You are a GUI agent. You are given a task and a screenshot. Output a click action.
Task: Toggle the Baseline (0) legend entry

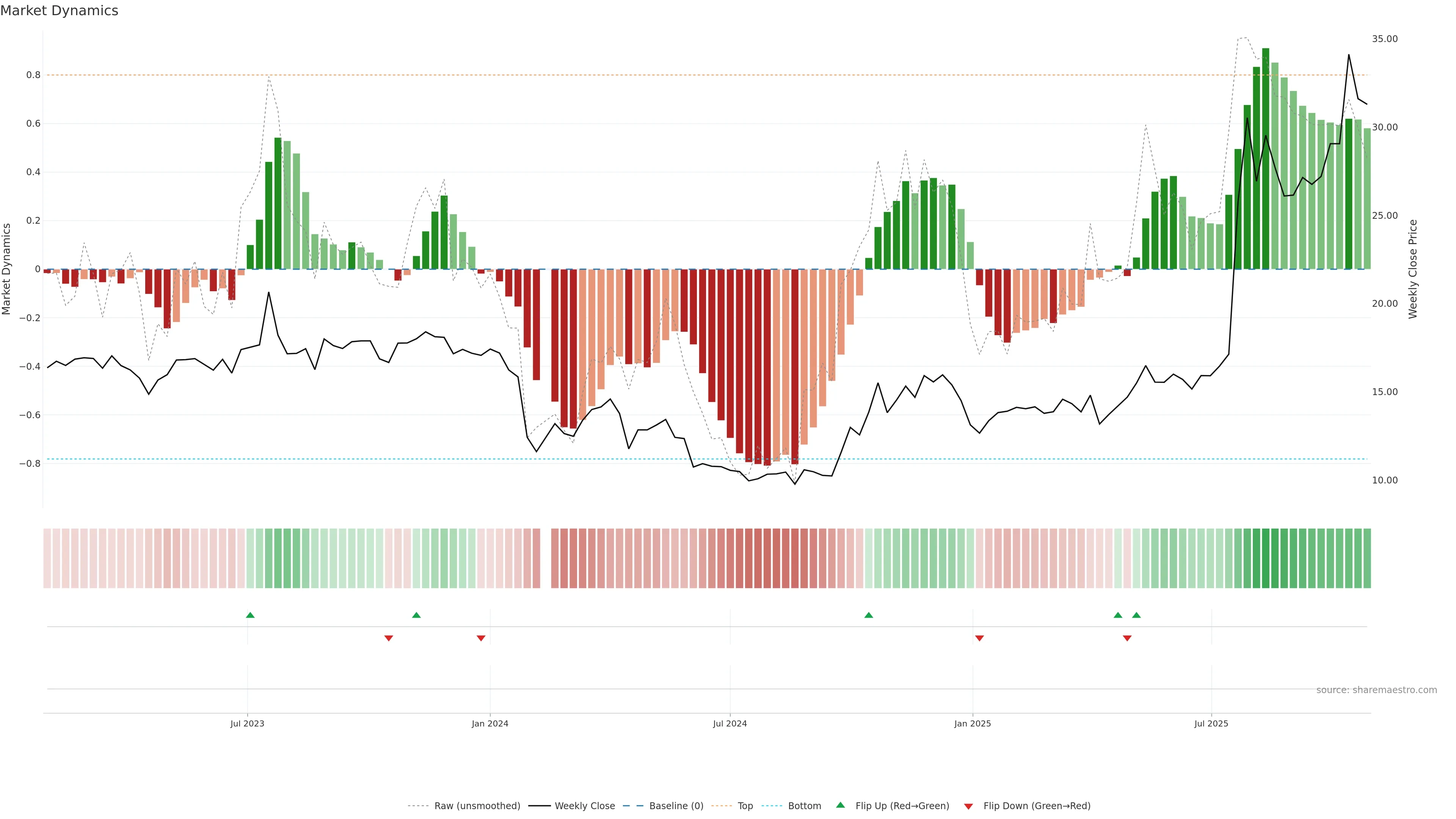point(676,806)
